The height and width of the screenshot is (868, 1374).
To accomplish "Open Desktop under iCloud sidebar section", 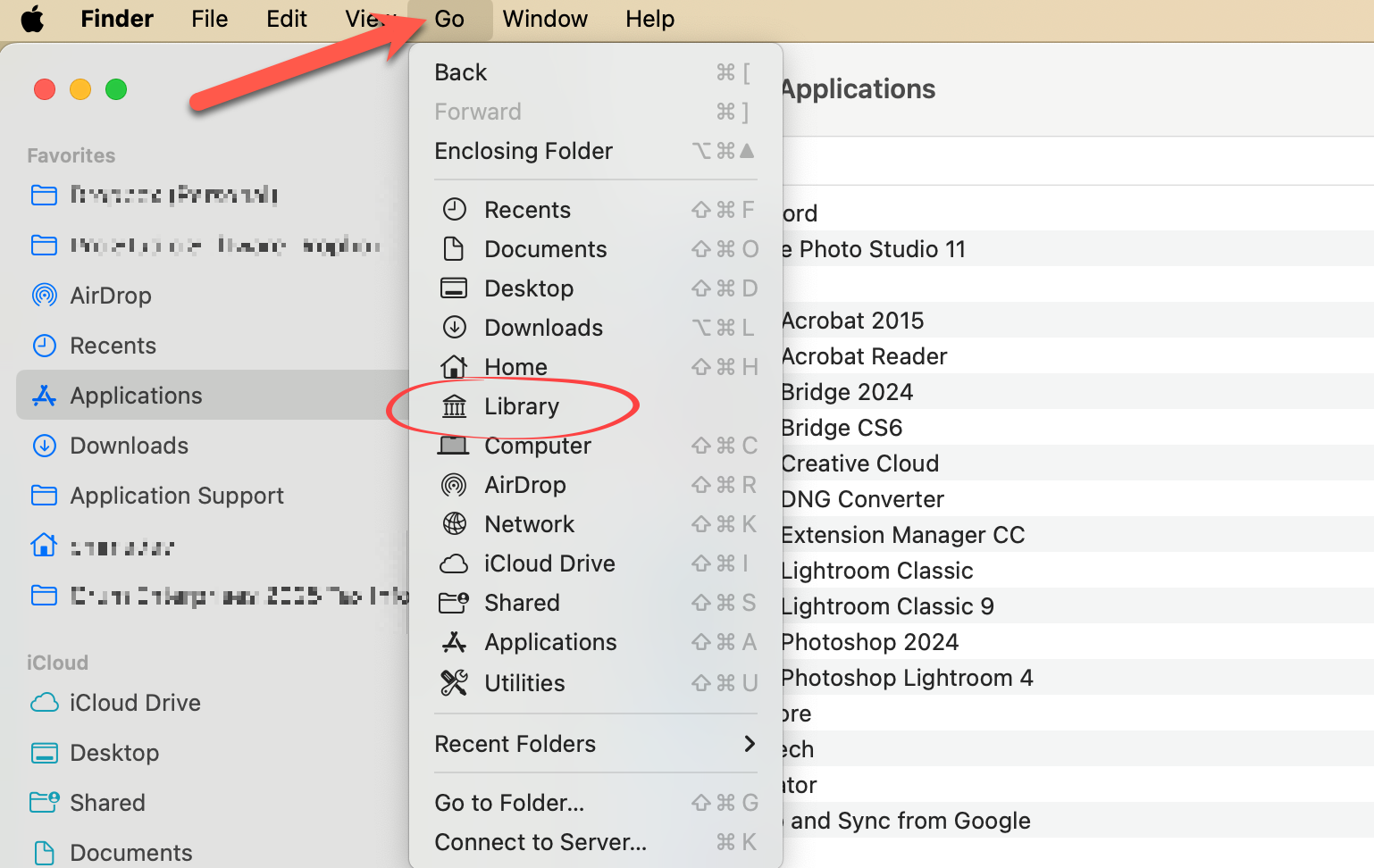I will point(113,753).
